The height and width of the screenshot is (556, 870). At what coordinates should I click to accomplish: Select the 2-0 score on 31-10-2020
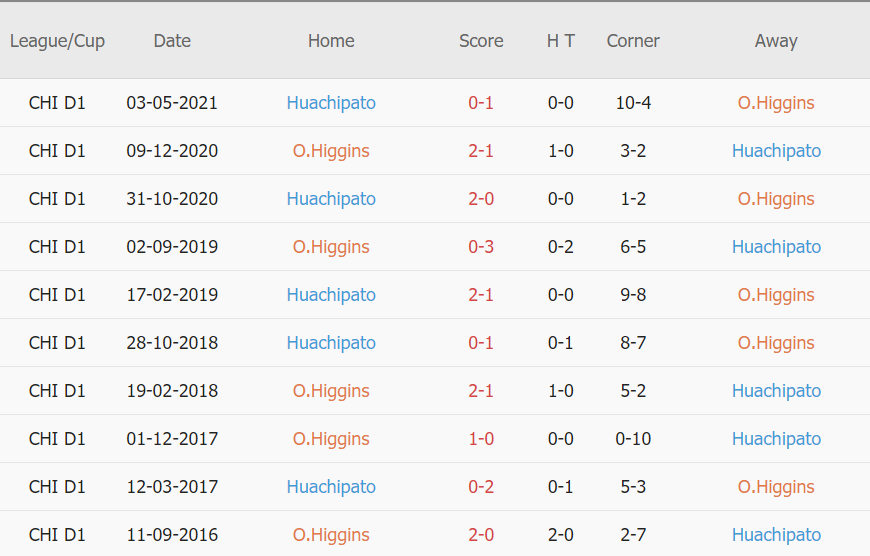(481, 199)
